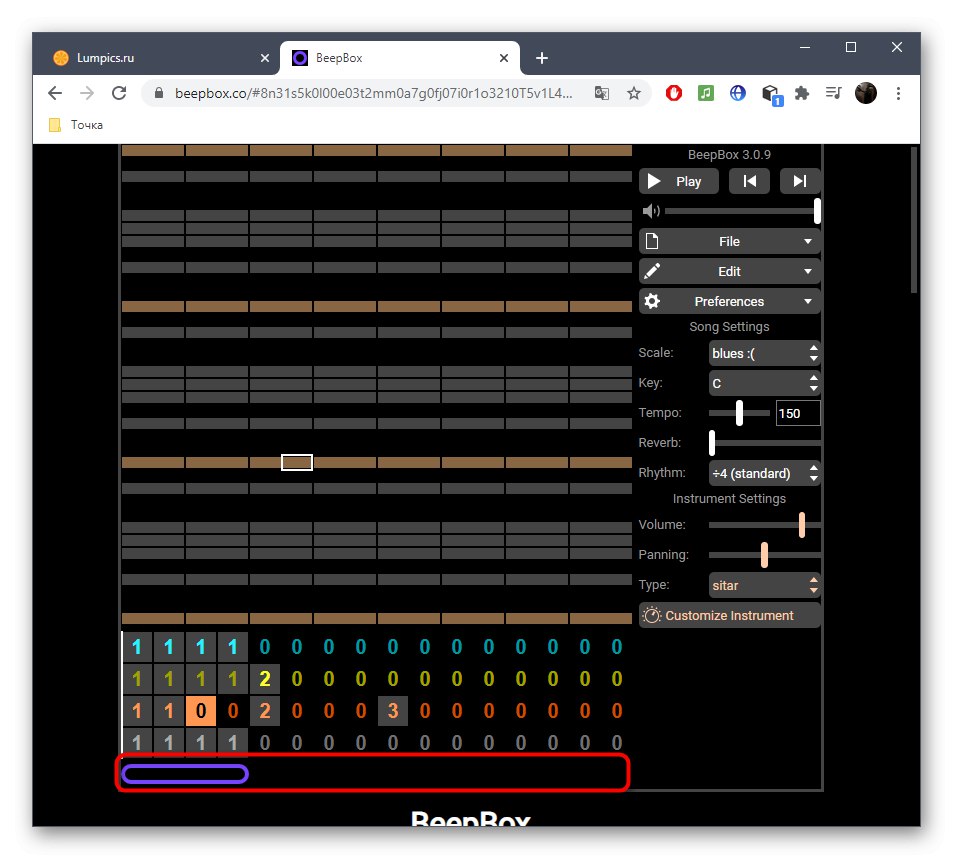
Task: Select the yellow pattern cell numbered 2
Action: coord(264,678)
